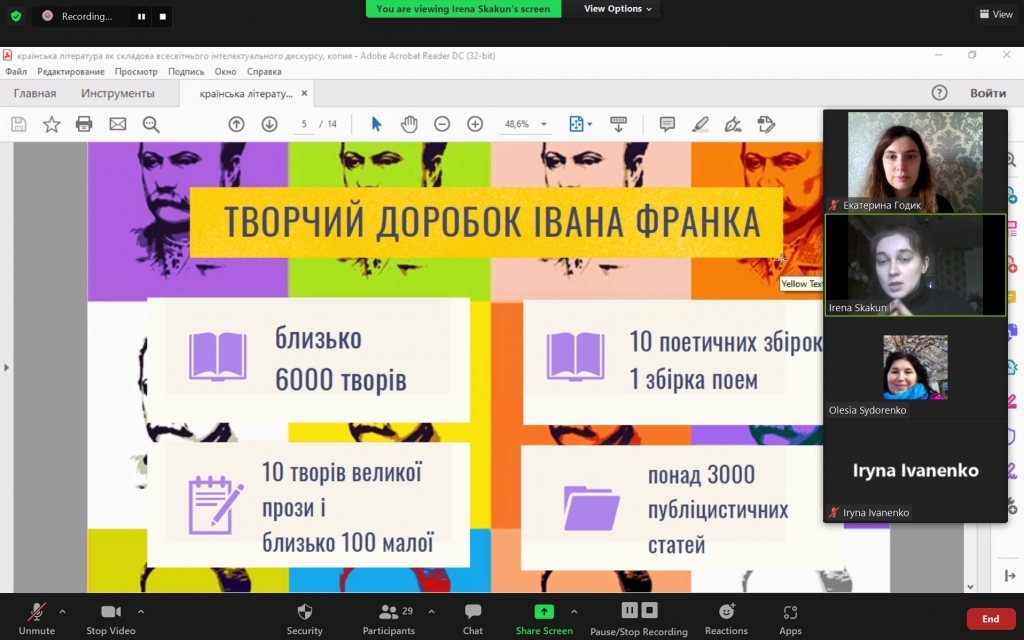Click the star bookmark icon
The width and height of the screenshot is (1024, 640).
pos(52,124)
